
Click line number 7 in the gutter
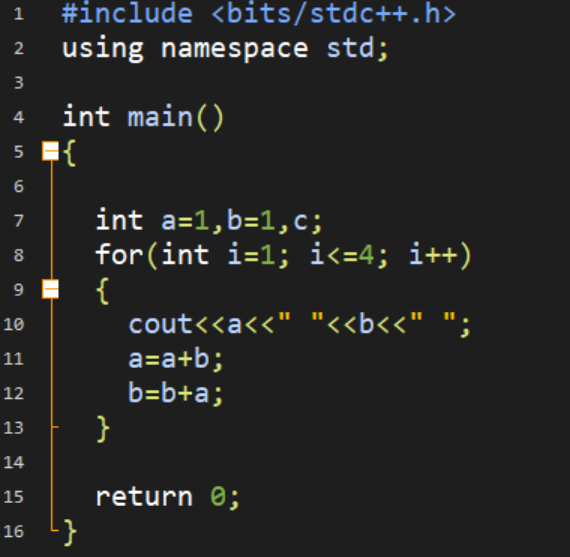pyautogui.click(x=19, y=221)
